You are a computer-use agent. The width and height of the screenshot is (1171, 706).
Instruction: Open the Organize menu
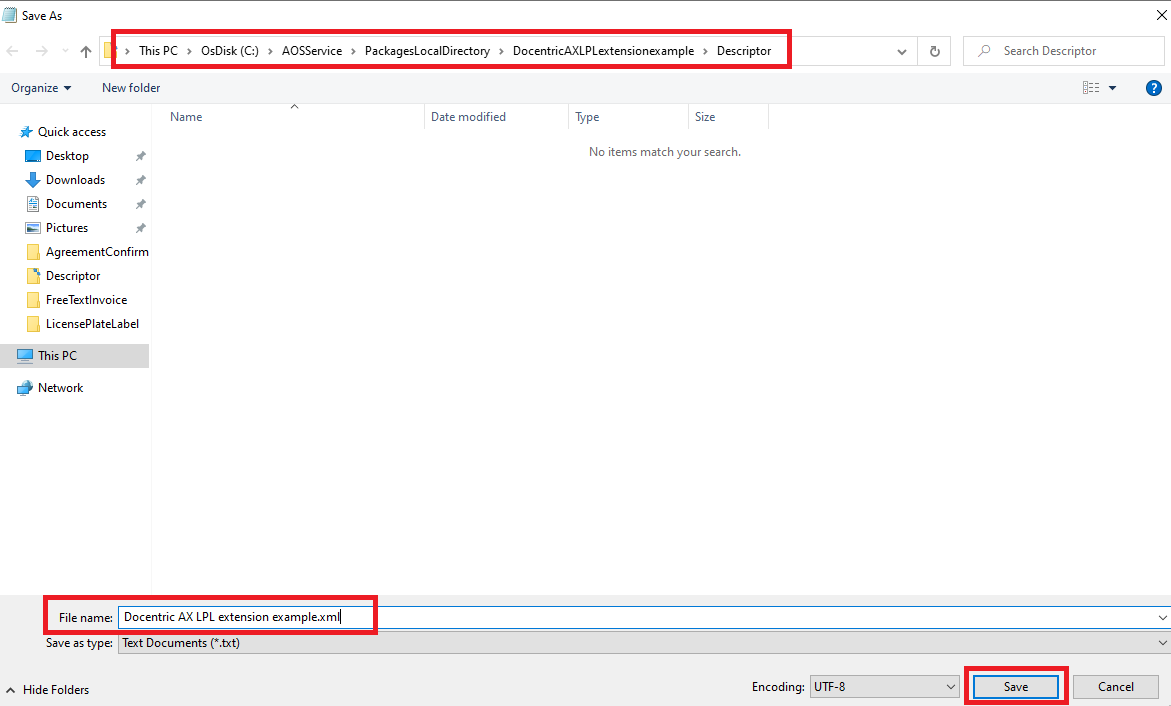(41, 88)
